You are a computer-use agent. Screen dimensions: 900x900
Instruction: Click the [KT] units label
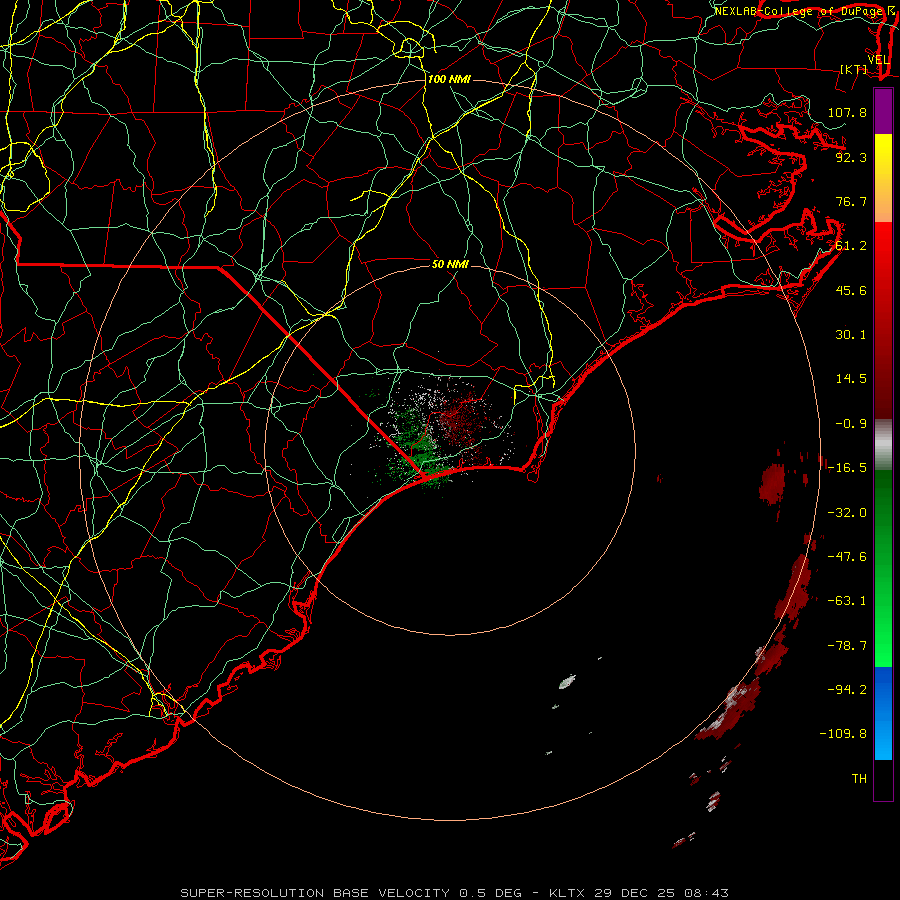coord(854,69)
